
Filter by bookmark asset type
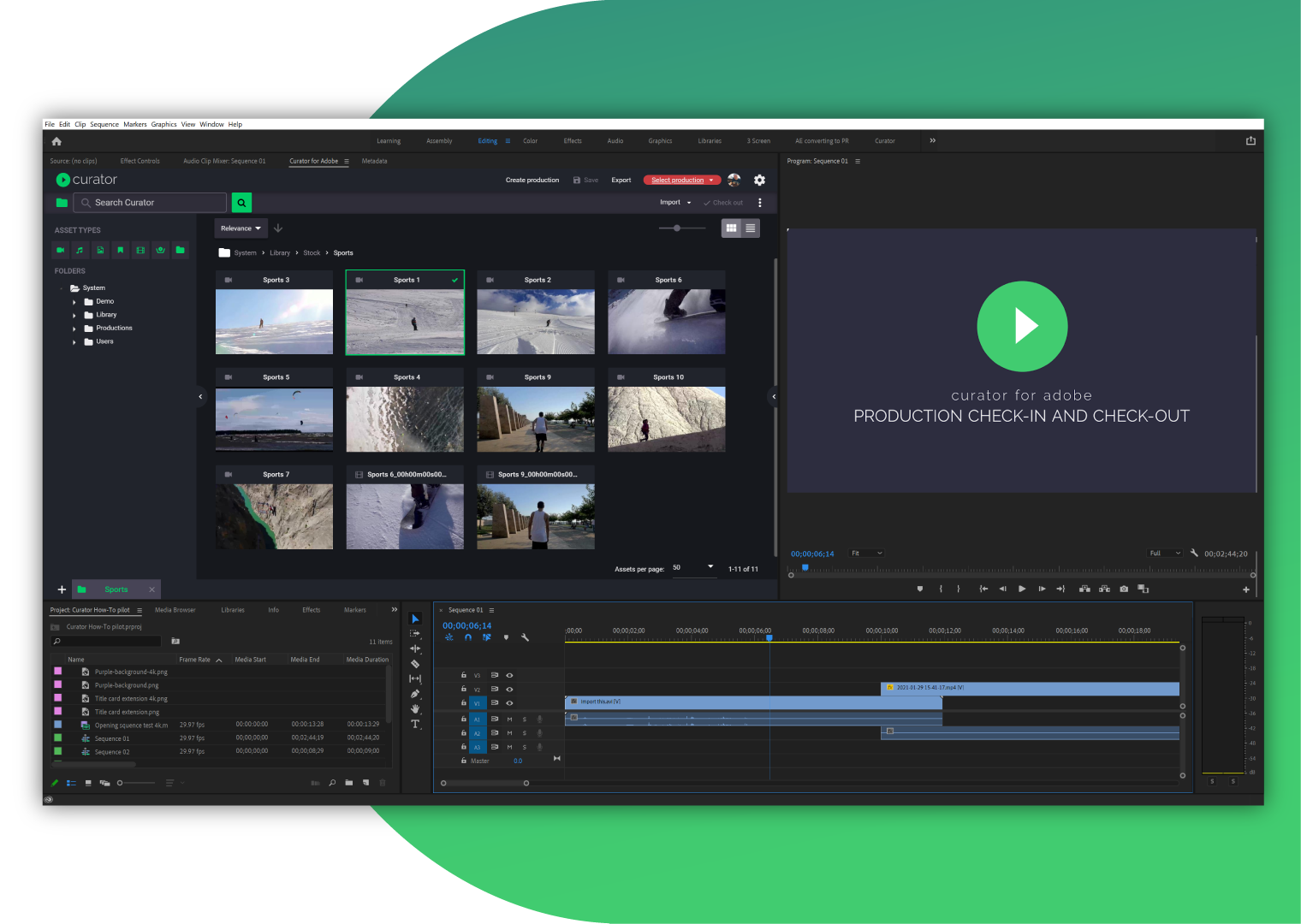(121, 250)
